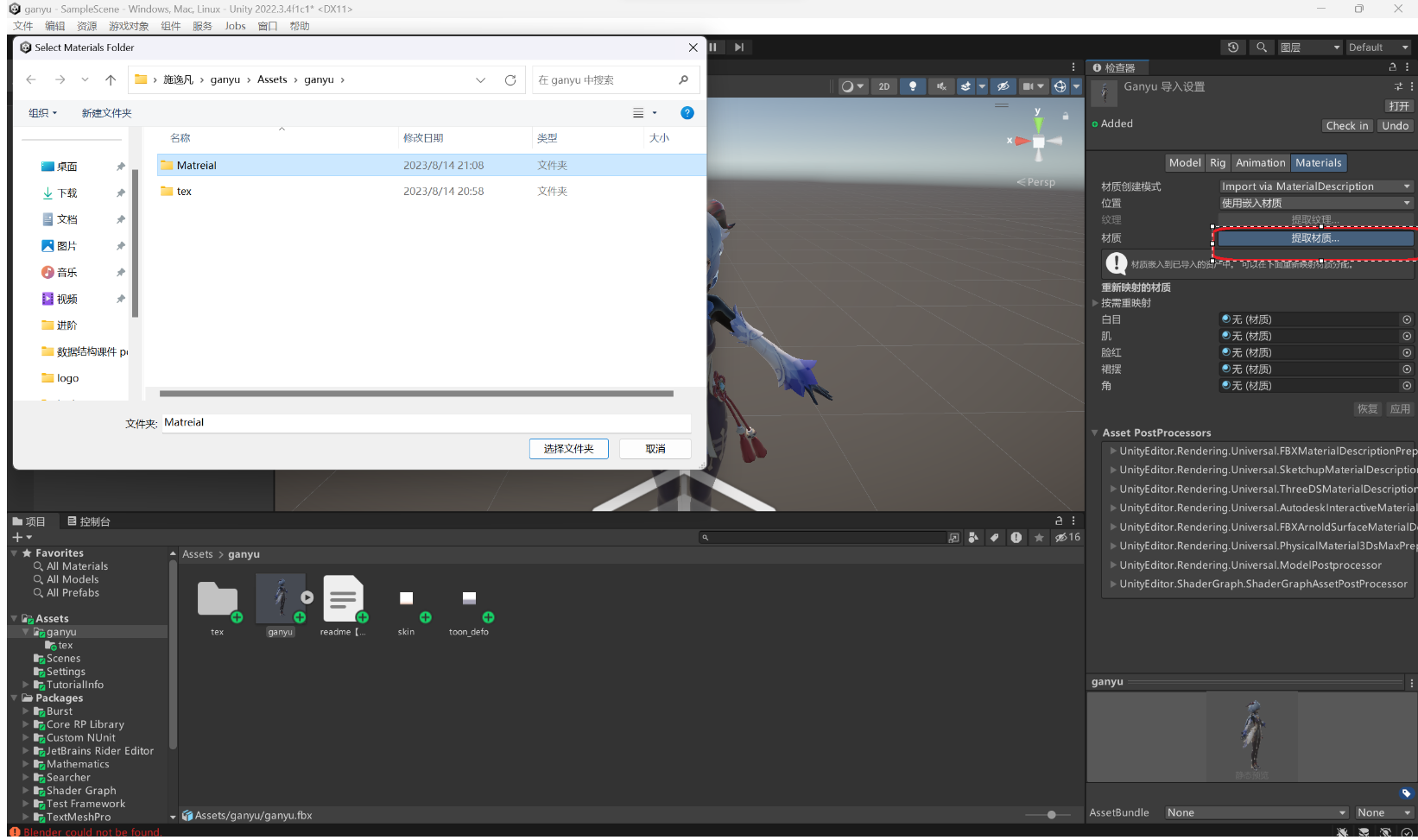Filter Project by import log type
Image resolution: width=1418 pixels, height=840 pixels.
tap(1016, 537)
